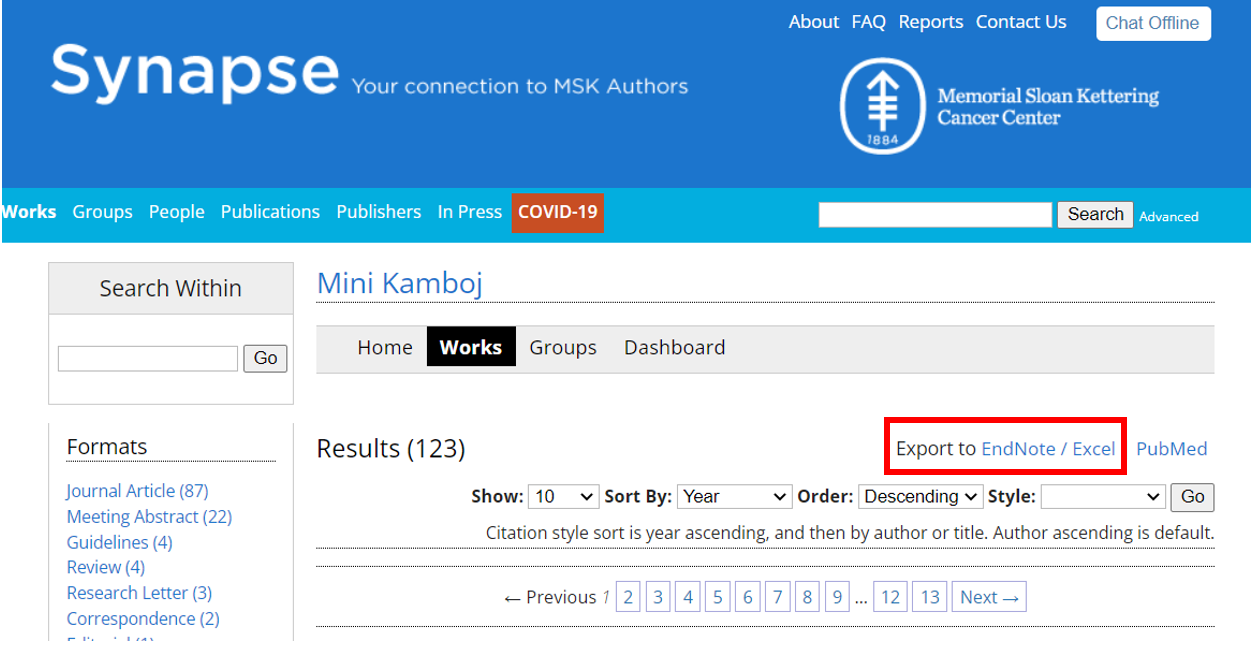Go to results page 6
This screenshot has width=1254, height=661.
pos(747,597)
